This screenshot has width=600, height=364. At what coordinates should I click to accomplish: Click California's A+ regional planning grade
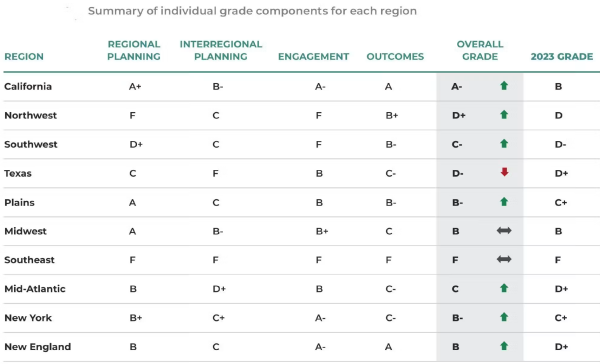135,87
